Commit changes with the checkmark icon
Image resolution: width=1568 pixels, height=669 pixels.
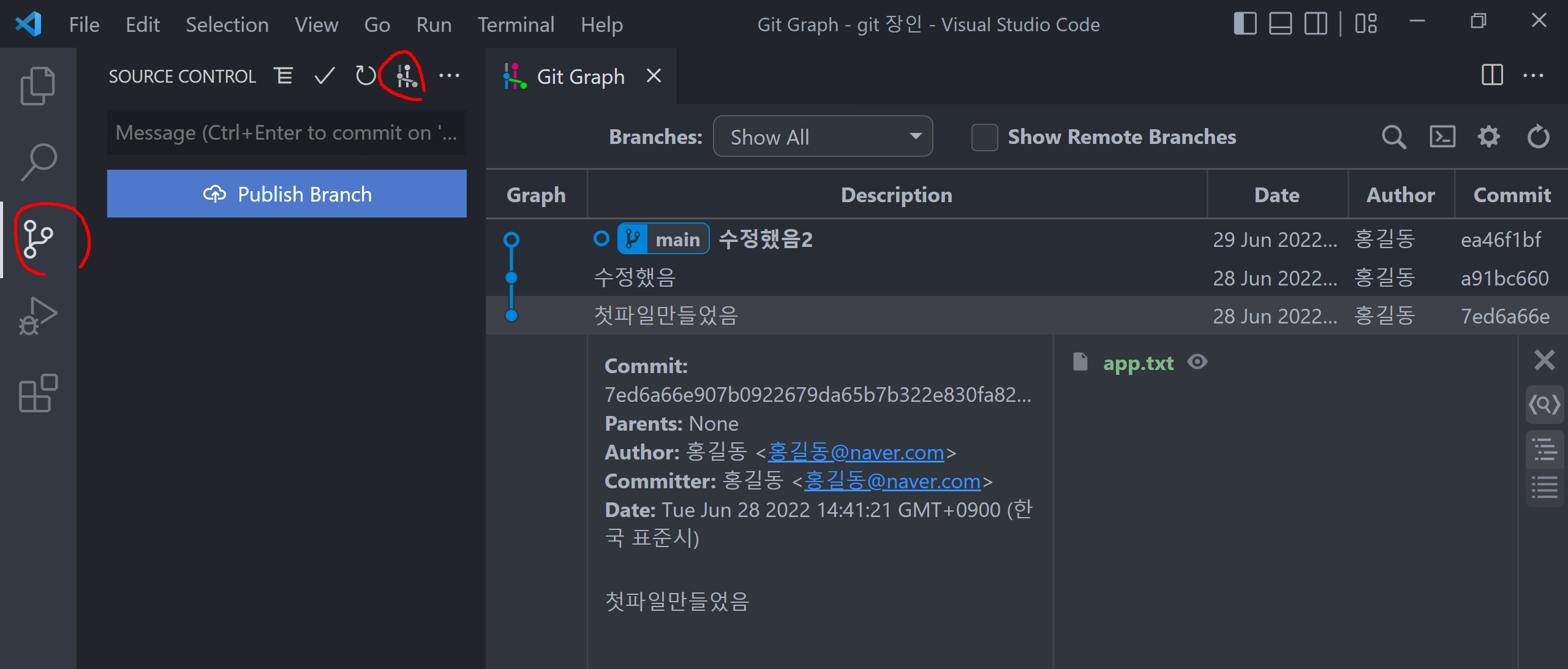coord(324,77)
